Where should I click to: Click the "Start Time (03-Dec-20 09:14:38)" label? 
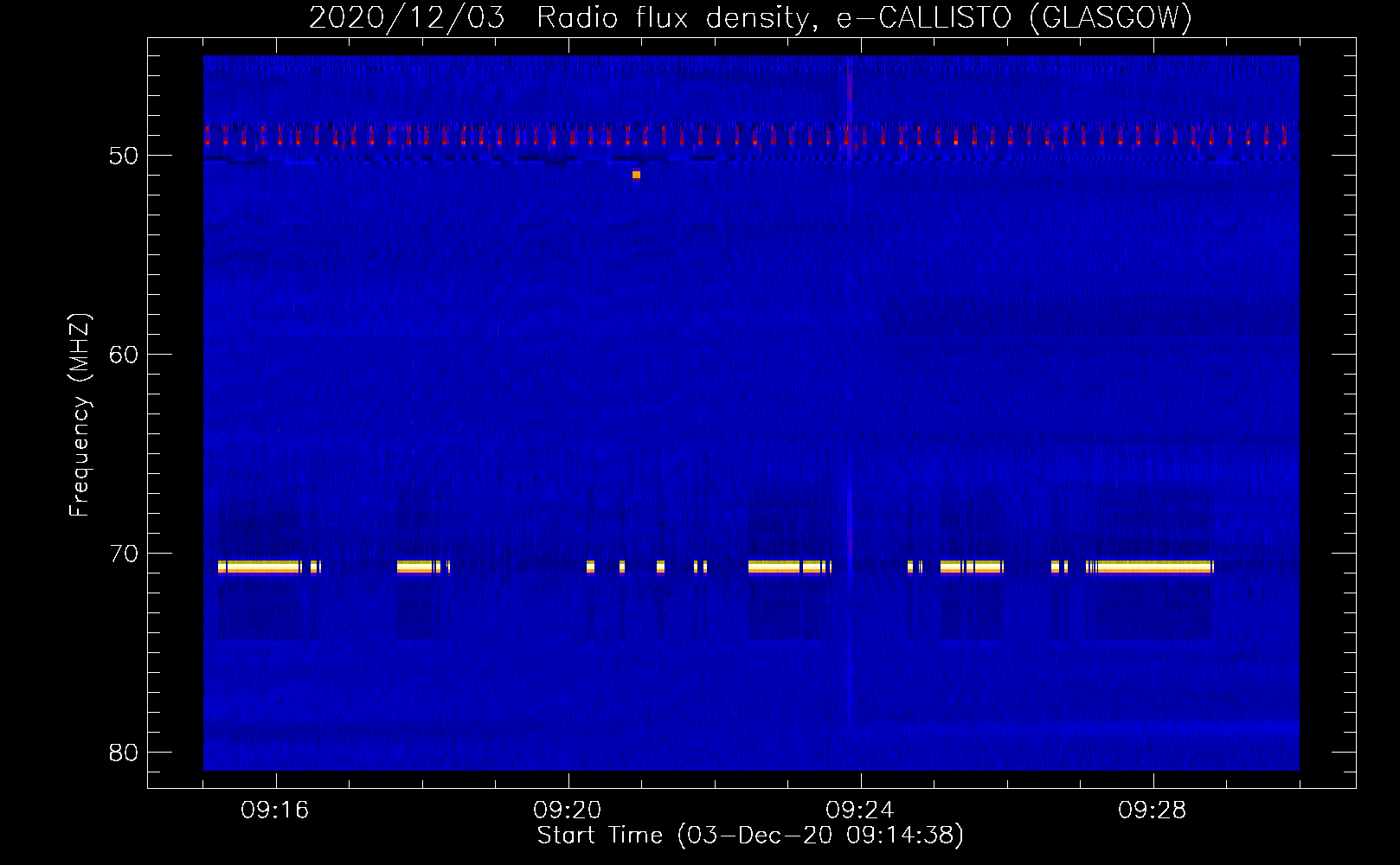coord(750,836)
